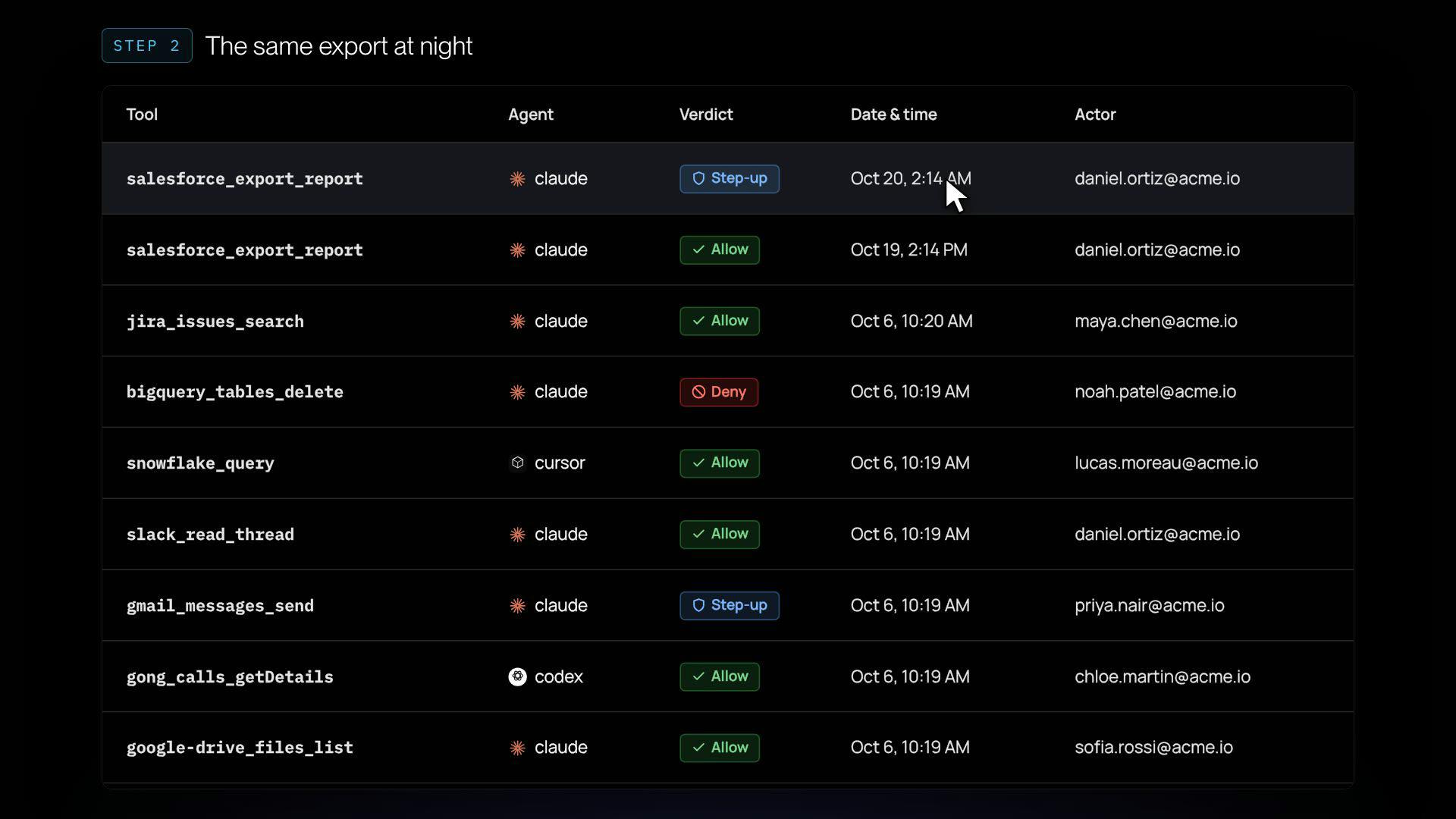Sort by the Agent column header
1456x819 pixels.
[531, 115]
